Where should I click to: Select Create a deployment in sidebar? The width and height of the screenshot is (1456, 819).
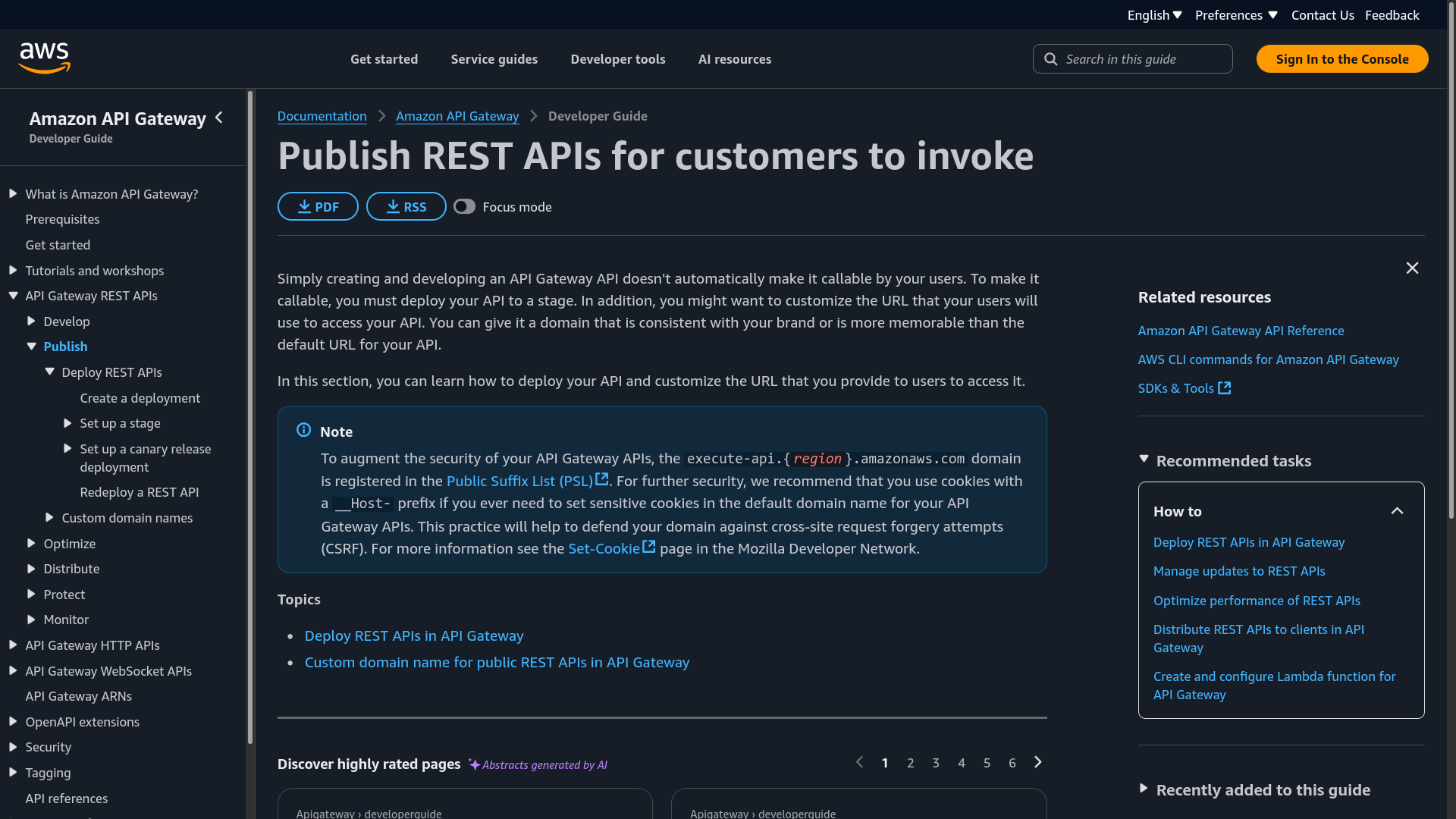point(140,398)
